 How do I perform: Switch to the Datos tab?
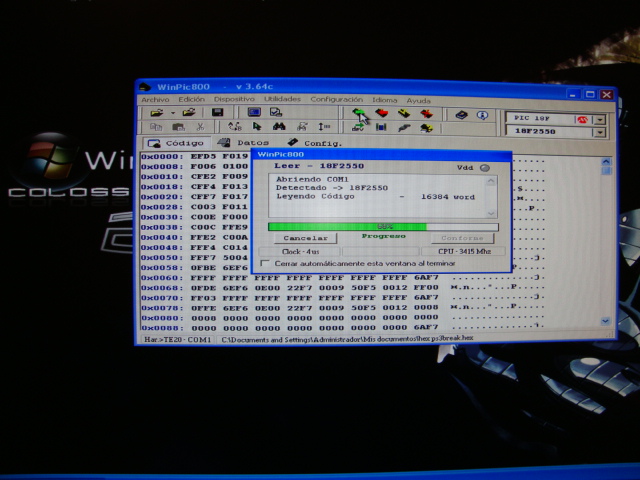coord(243,143)
